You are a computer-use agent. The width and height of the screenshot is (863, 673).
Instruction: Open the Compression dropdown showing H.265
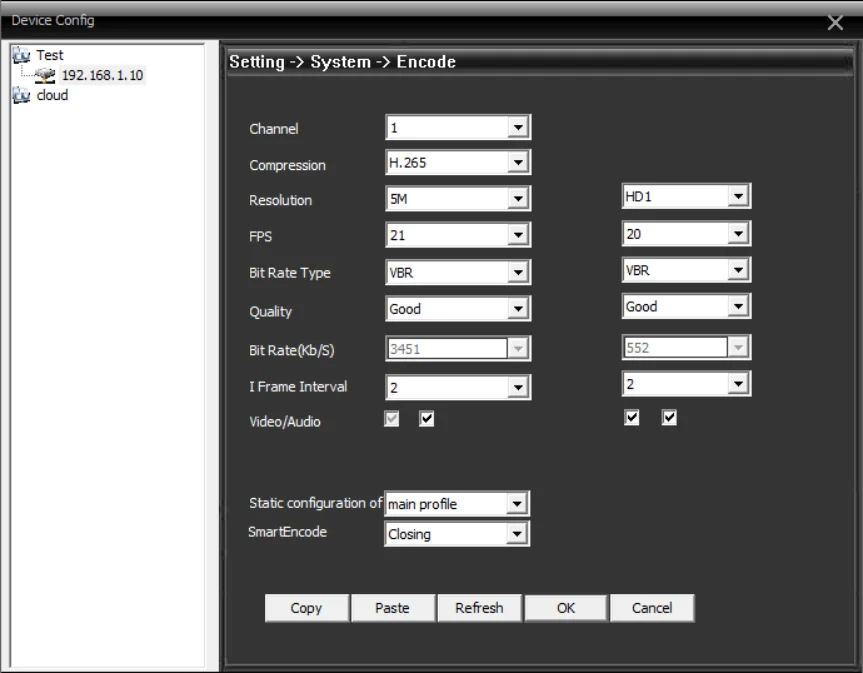click(517, 163)
